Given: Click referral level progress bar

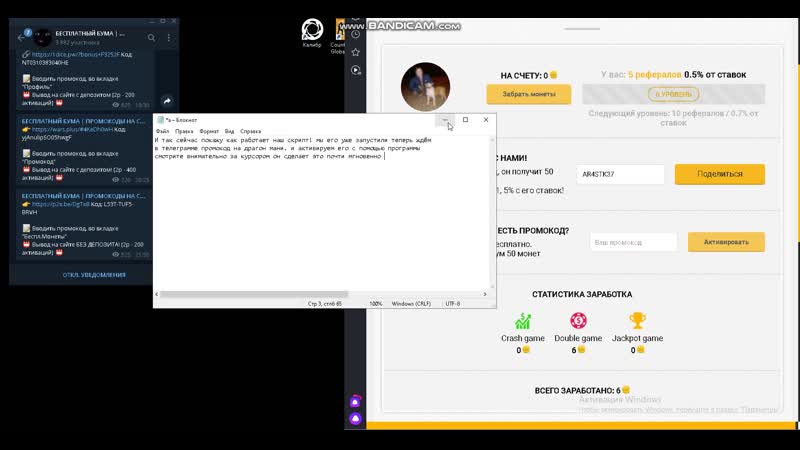Looking at the screenshot, I should (673, 94).
